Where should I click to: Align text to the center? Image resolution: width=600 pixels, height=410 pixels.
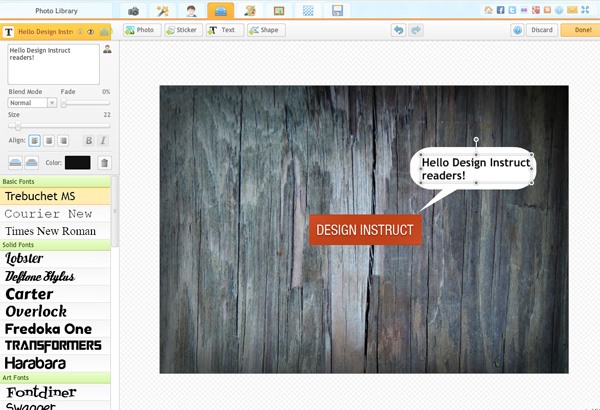[49, 141]
